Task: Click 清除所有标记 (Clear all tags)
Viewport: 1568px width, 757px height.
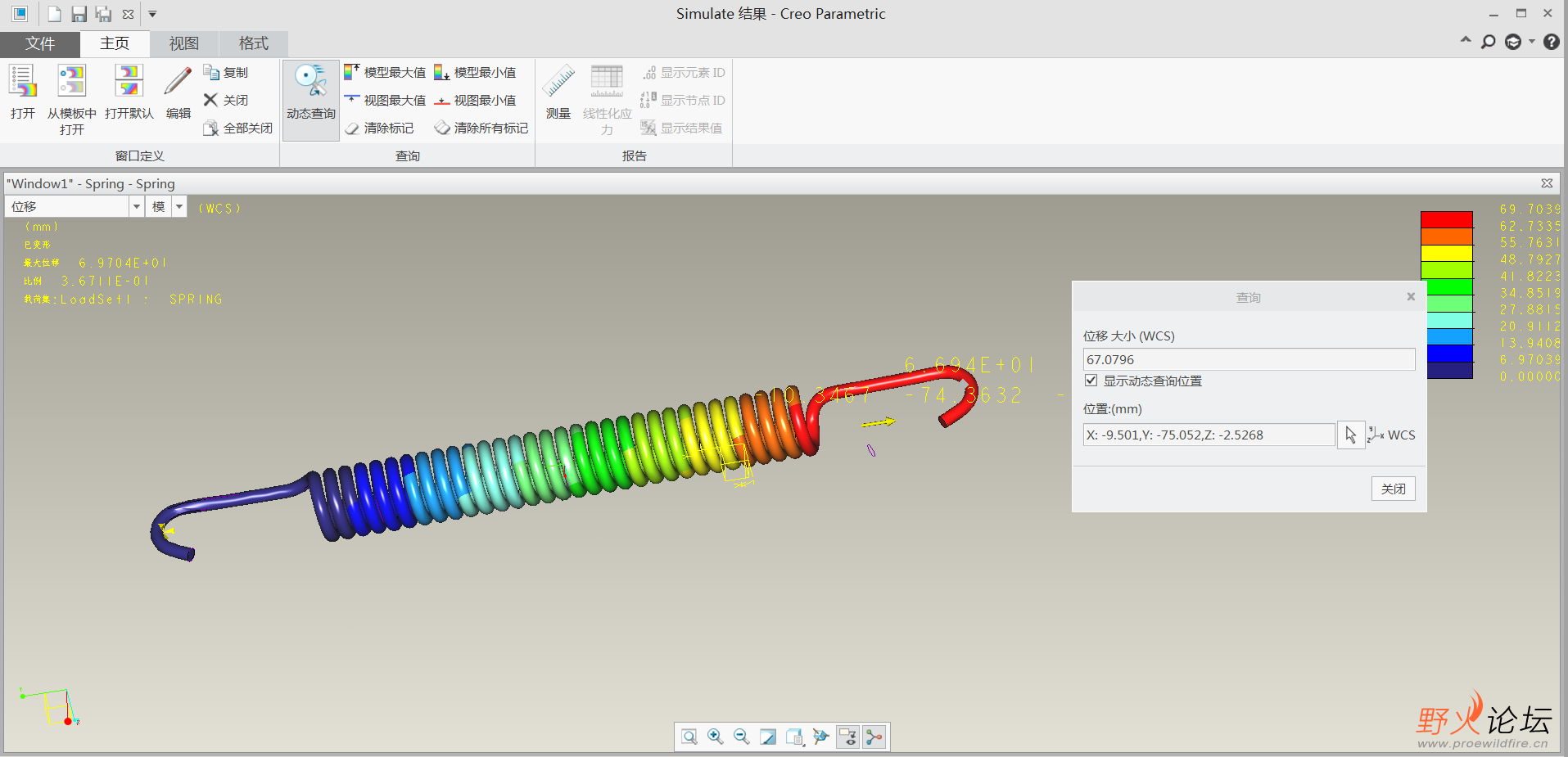Action: pyautogui.click(x=481, y=128)
